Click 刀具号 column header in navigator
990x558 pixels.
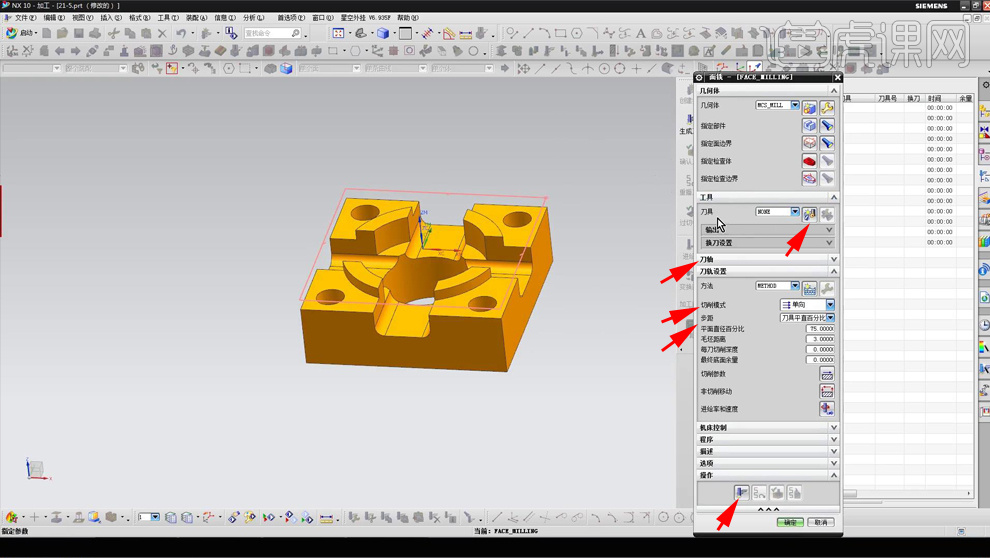coord(887,98)
